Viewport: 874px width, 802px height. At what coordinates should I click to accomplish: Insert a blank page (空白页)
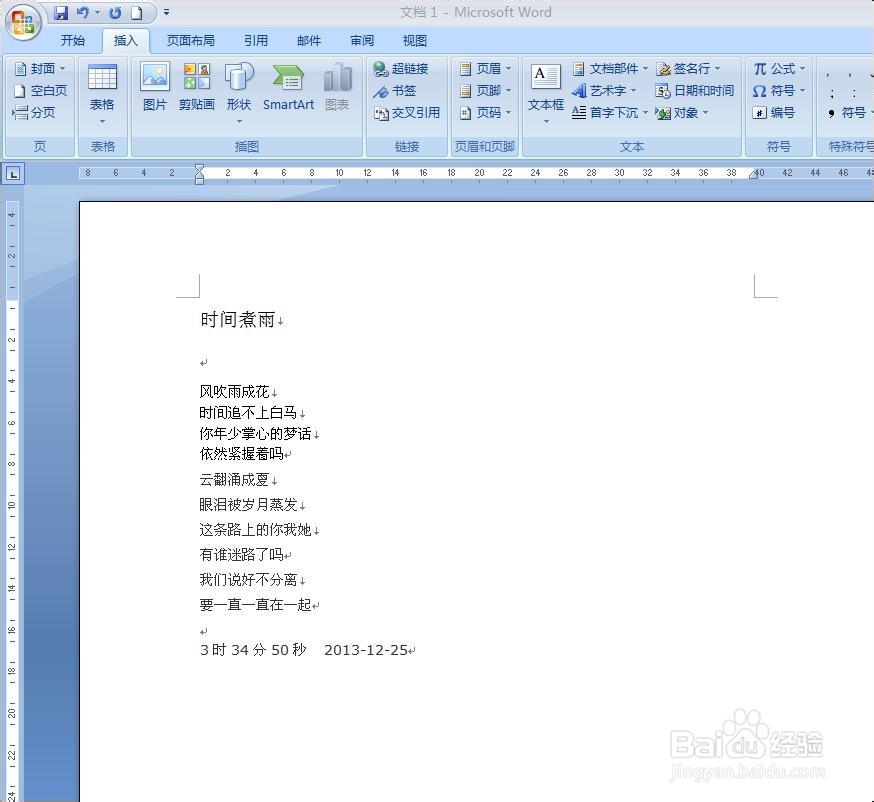coord(40,90)
